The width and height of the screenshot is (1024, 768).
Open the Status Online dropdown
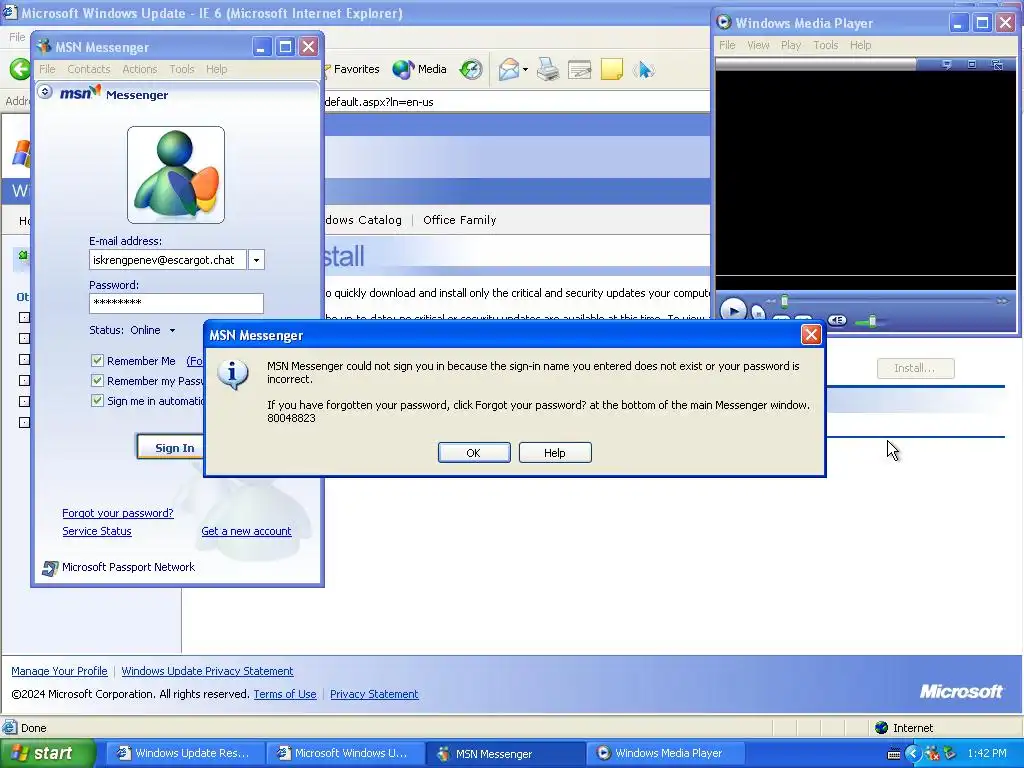pyautogui.click(x=172, y=330)
